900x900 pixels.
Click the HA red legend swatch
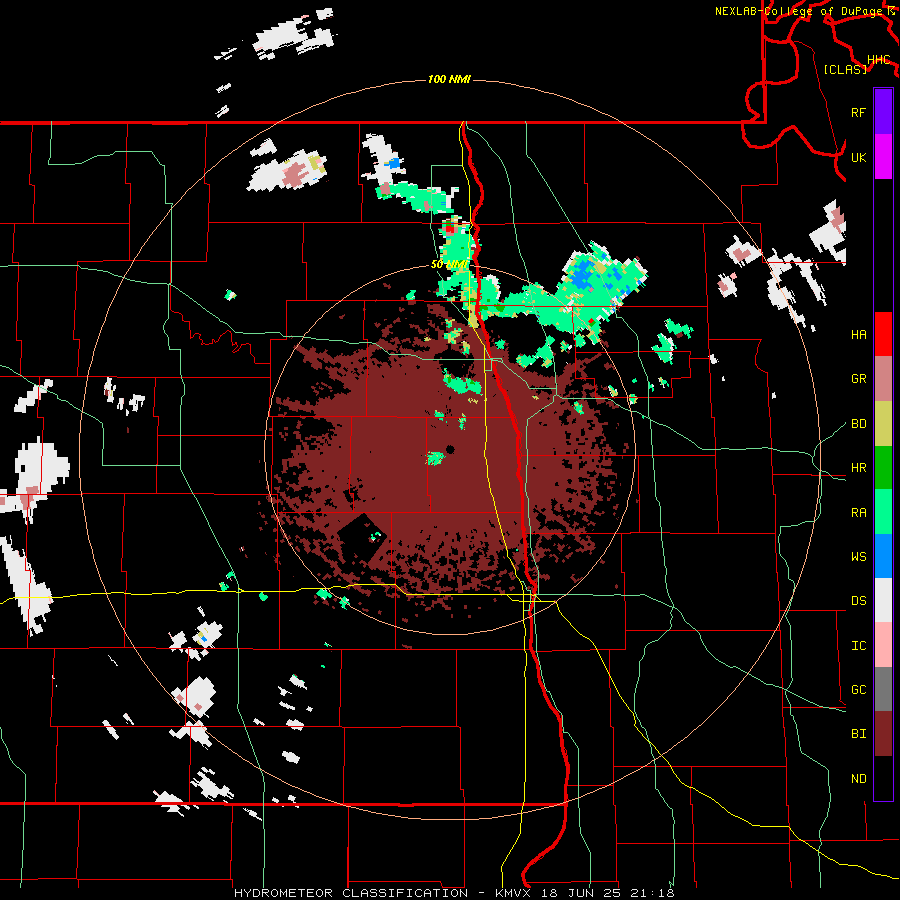[x=883, y=334]
